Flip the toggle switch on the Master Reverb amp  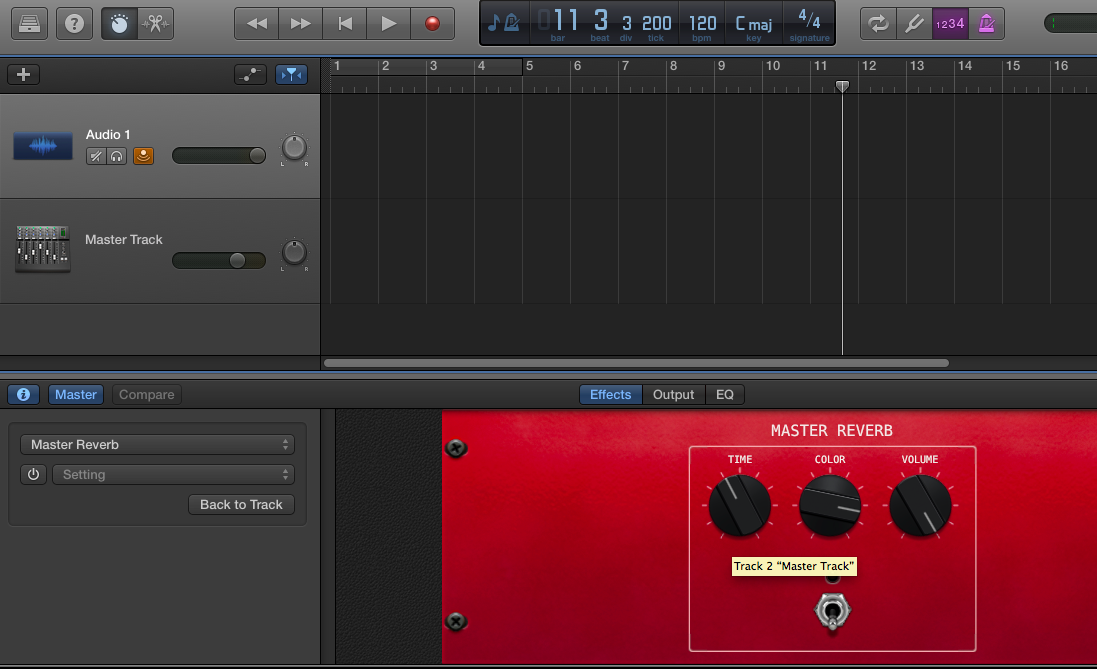coord(830,612)
